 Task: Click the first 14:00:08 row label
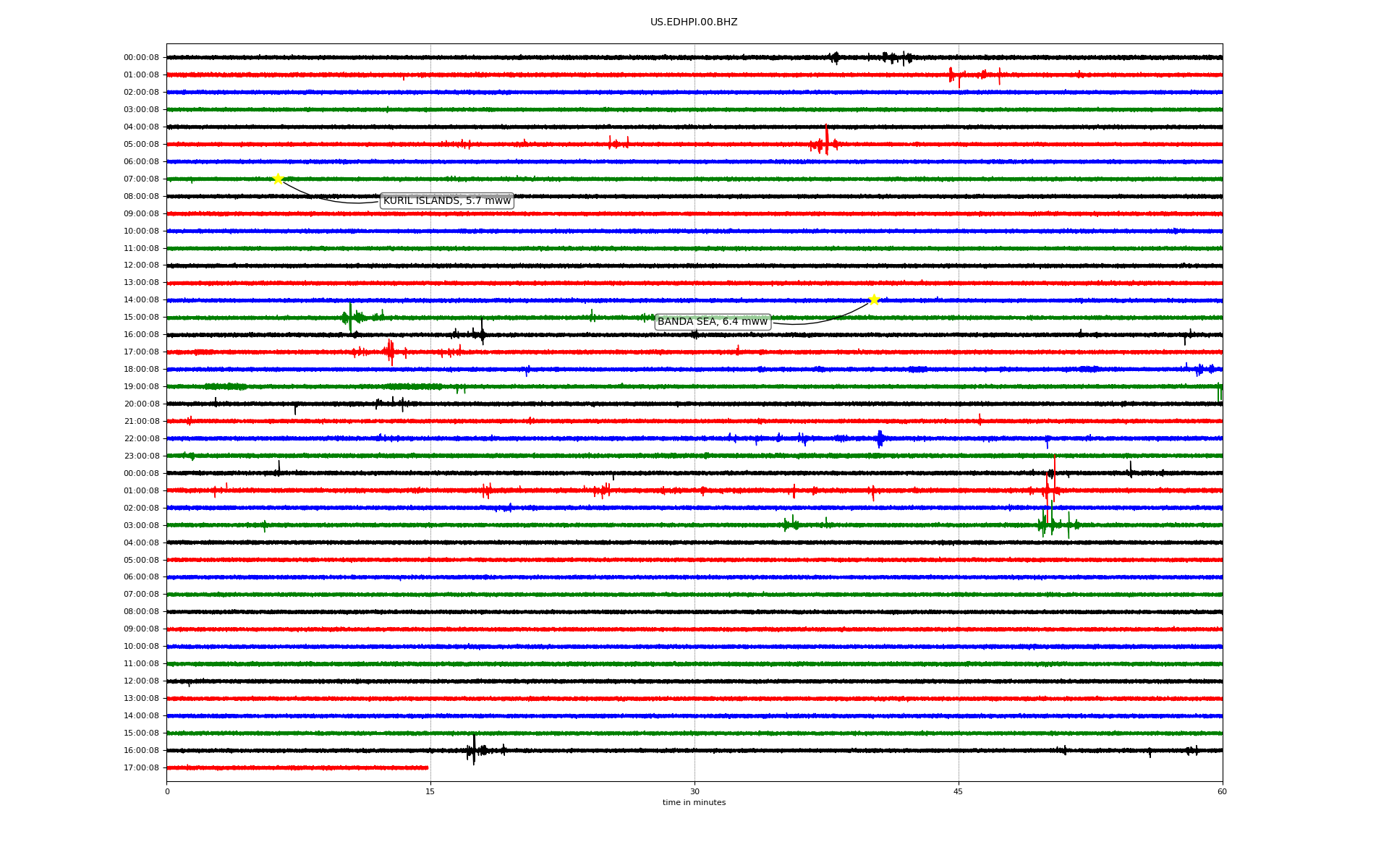[x=141, y=299]
